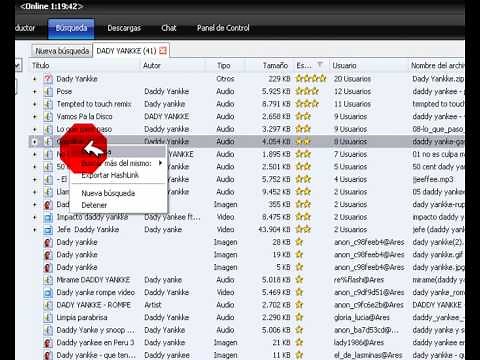Open Panel de Control tab
The image size is (480, 360).
(x=223, y=28)
